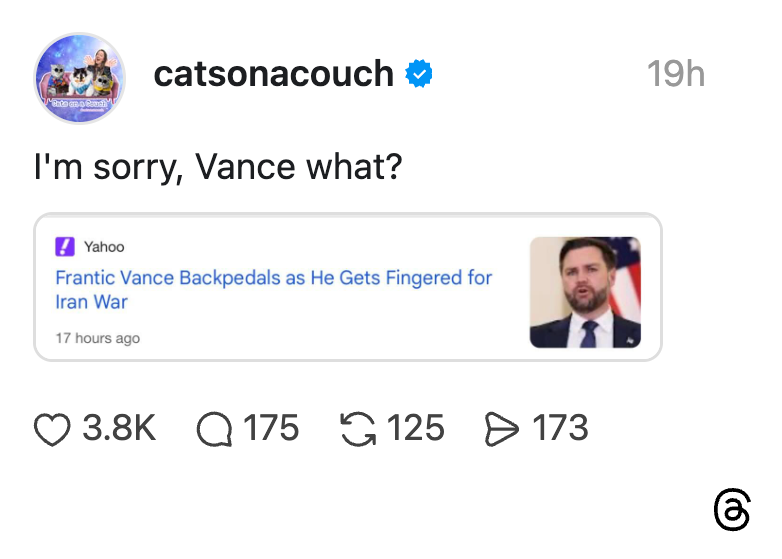Click the Threads logo icon
Image resolution: width=782 pixels, height=559 pixels.
point(732,510)
